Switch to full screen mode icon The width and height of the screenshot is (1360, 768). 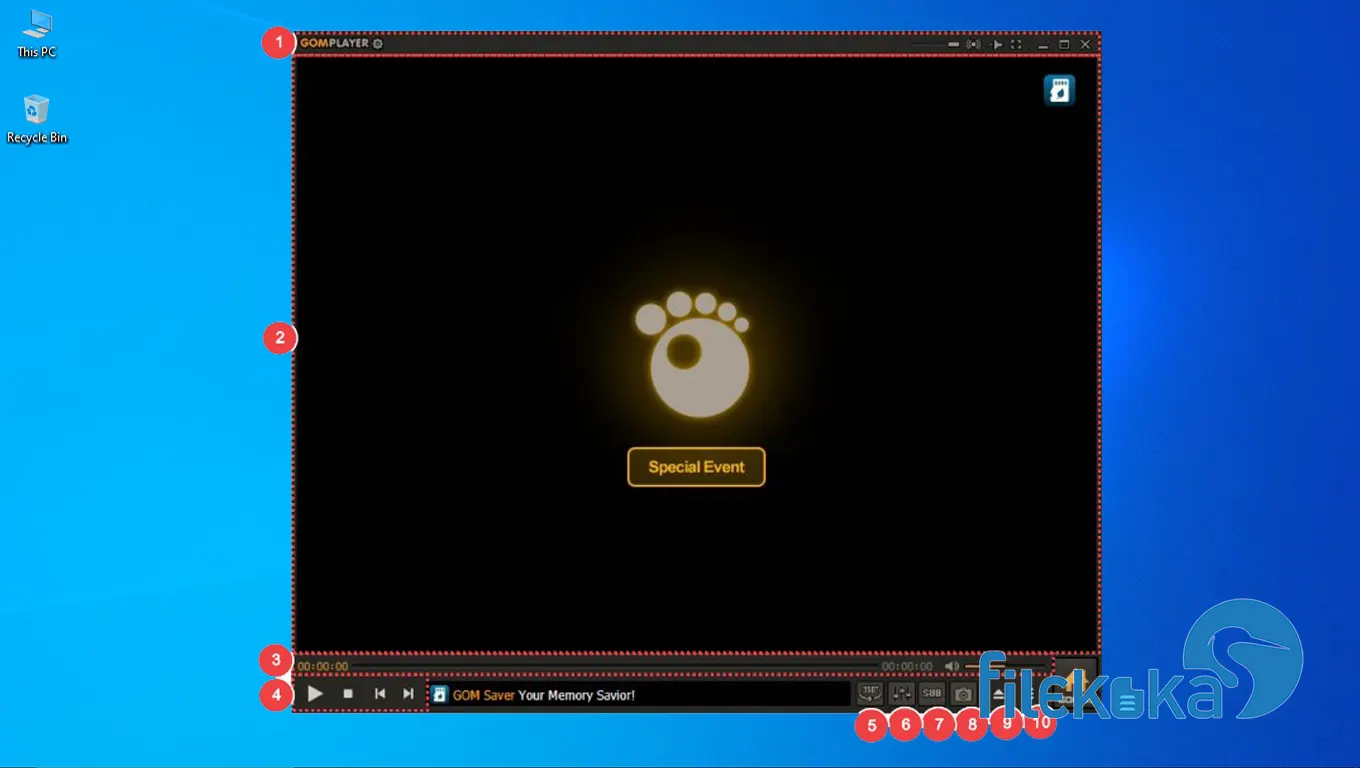coord(1016,45)
